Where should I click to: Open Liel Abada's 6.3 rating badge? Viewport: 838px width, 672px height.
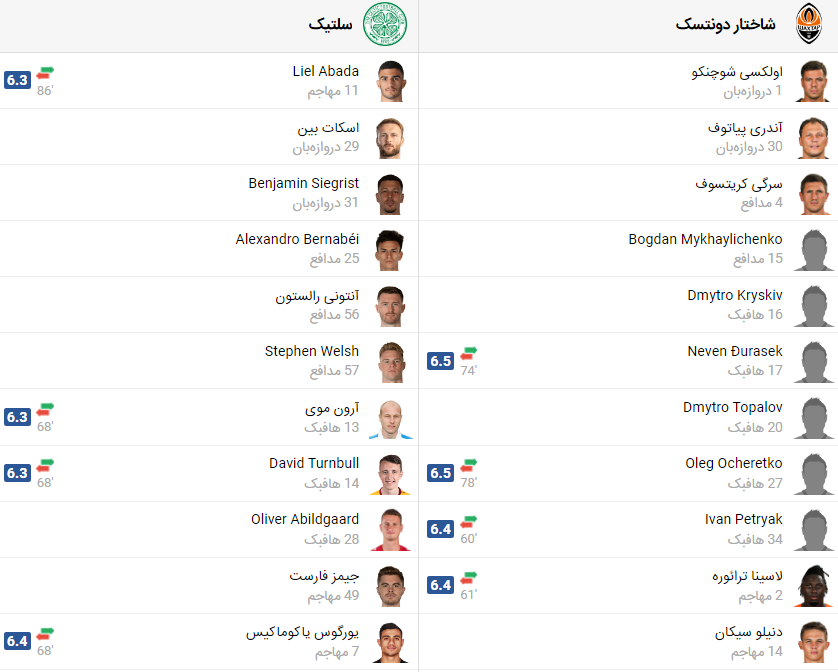point(17,80)
